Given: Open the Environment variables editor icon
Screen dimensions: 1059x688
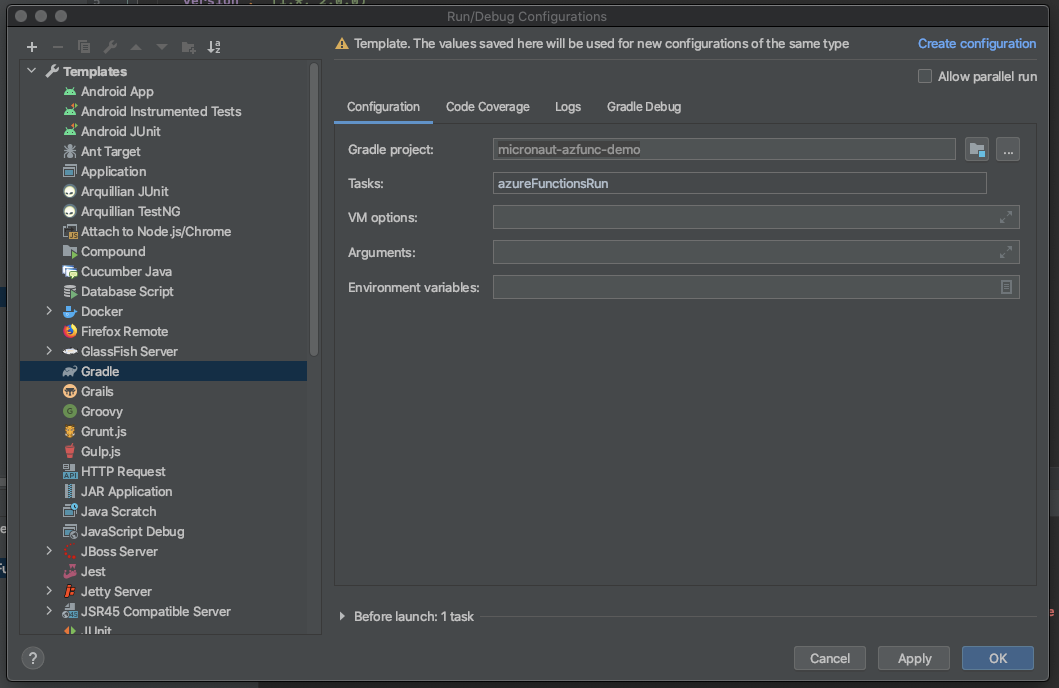Looking at the screenshot, I should [1006, 287].
